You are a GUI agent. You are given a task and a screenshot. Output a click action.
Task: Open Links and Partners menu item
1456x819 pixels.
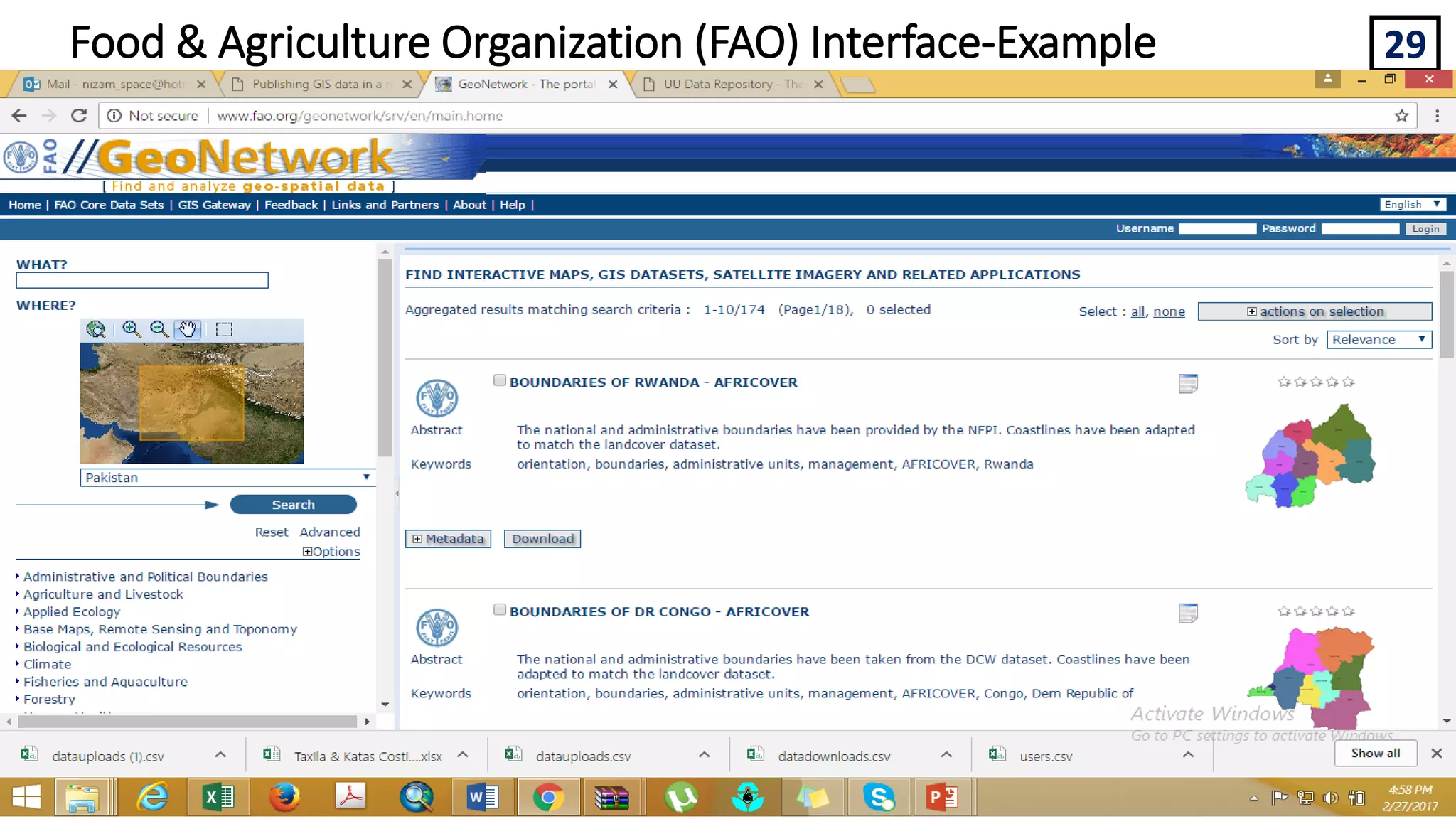point(385,205)
